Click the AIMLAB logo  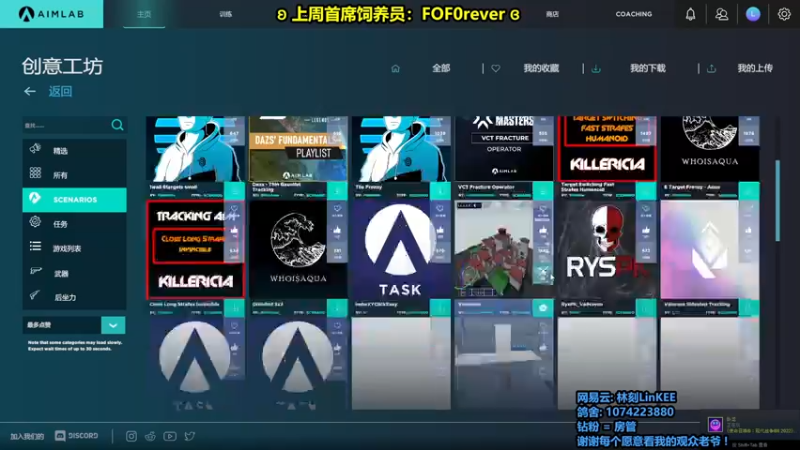click(x=52, y=14)
